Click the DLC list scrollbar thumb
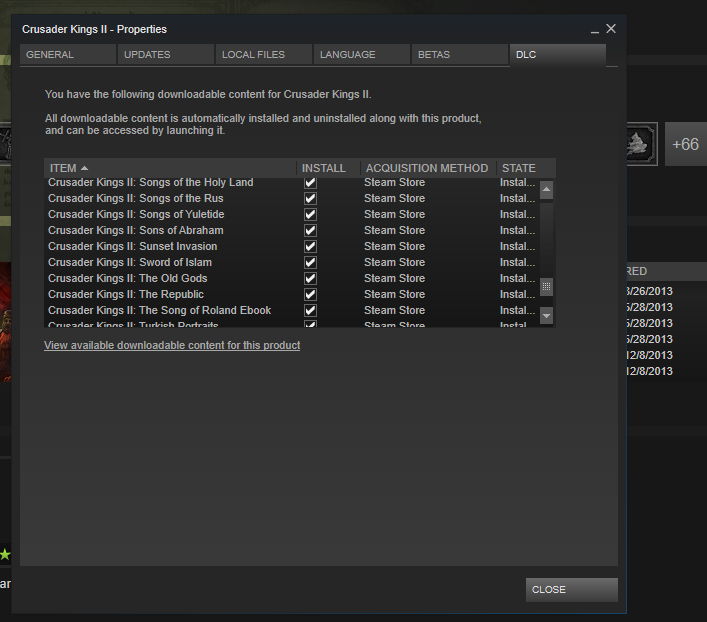Viewport: 707px width, 622px height. coord(546,287)
